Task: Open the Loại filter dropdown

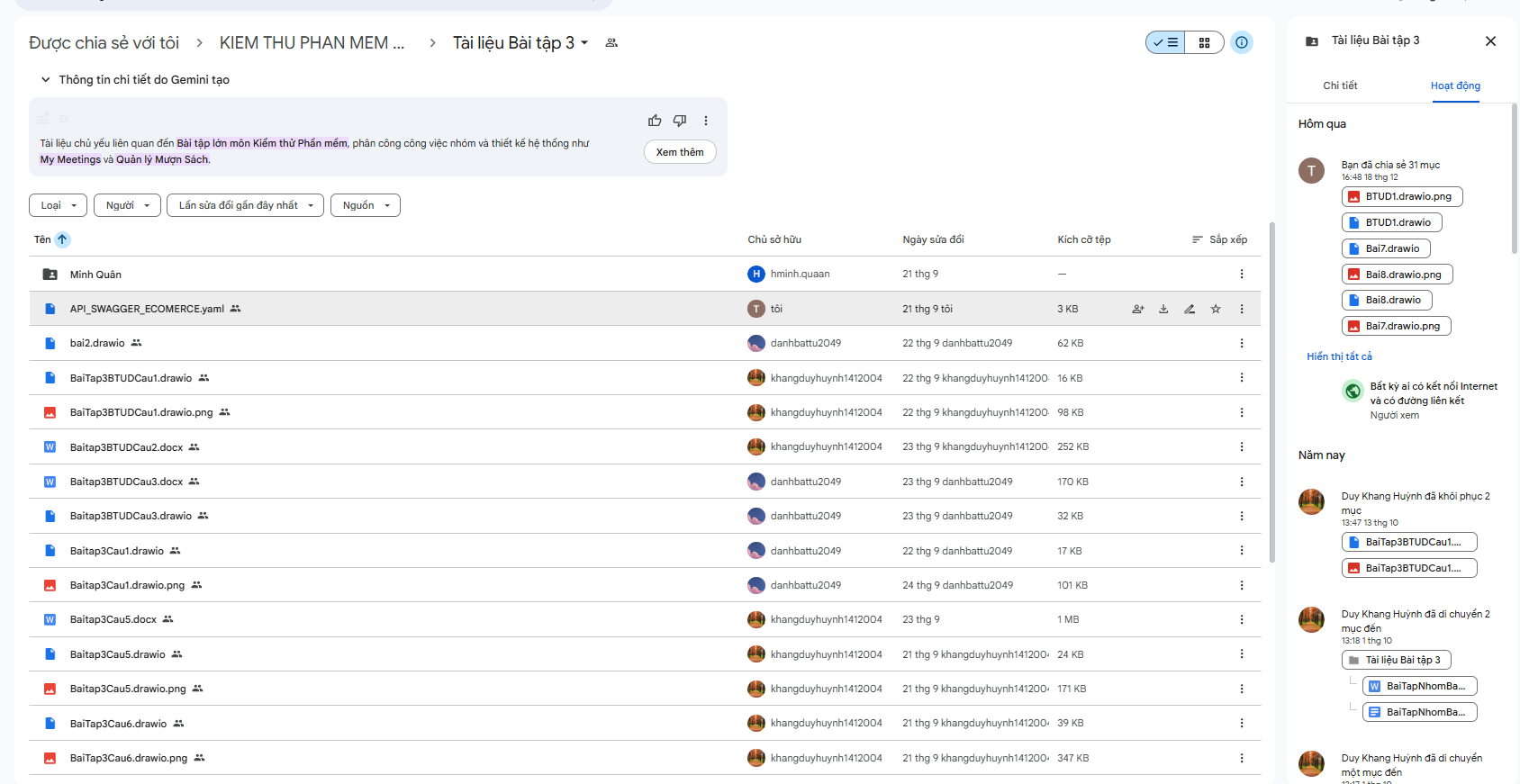Action: click(58, 205)
